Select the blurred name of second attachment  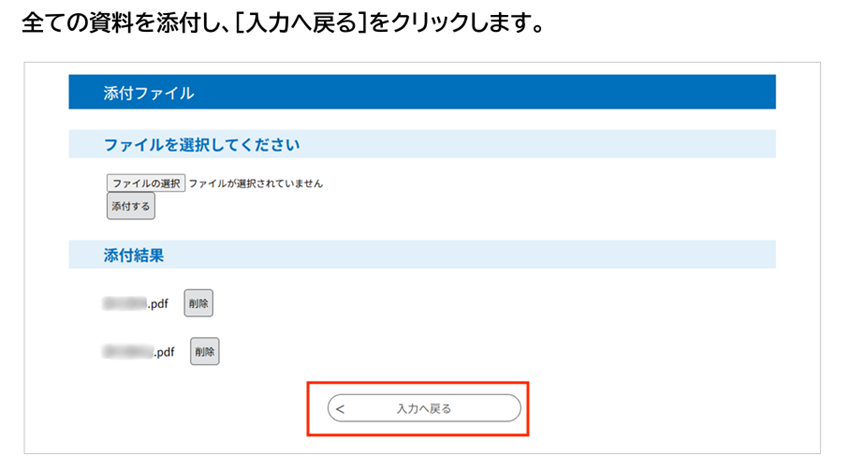127,351
